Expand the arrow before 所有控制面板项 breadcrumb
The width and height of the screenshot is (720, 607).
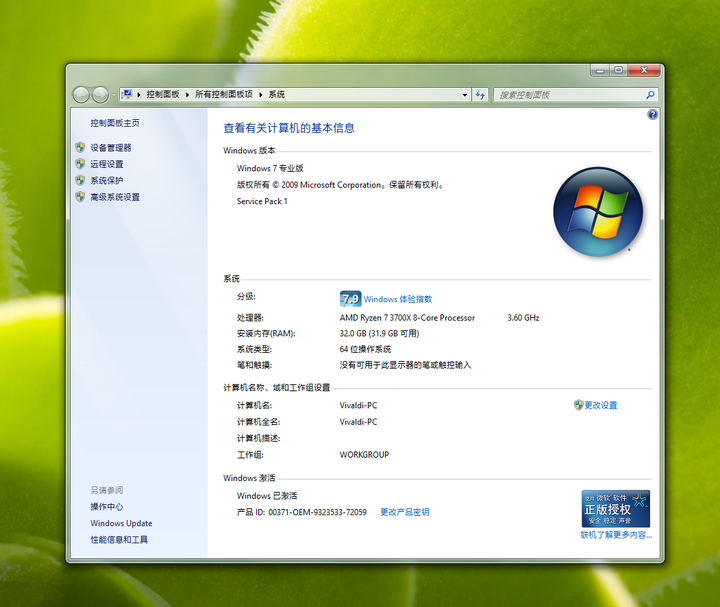click(187, 95)
